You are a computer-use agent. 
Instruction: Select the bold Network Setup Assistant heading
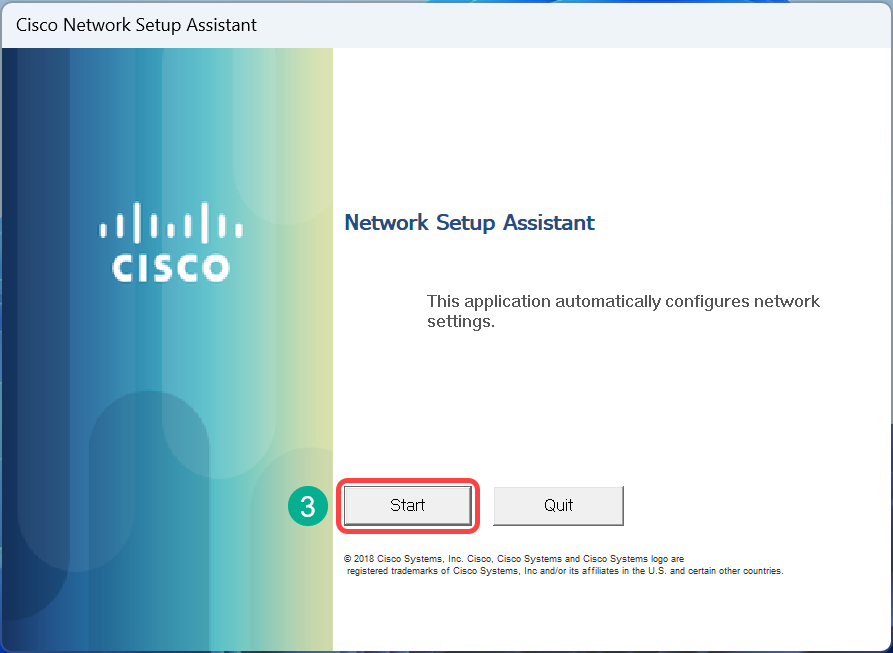point(469,222)
